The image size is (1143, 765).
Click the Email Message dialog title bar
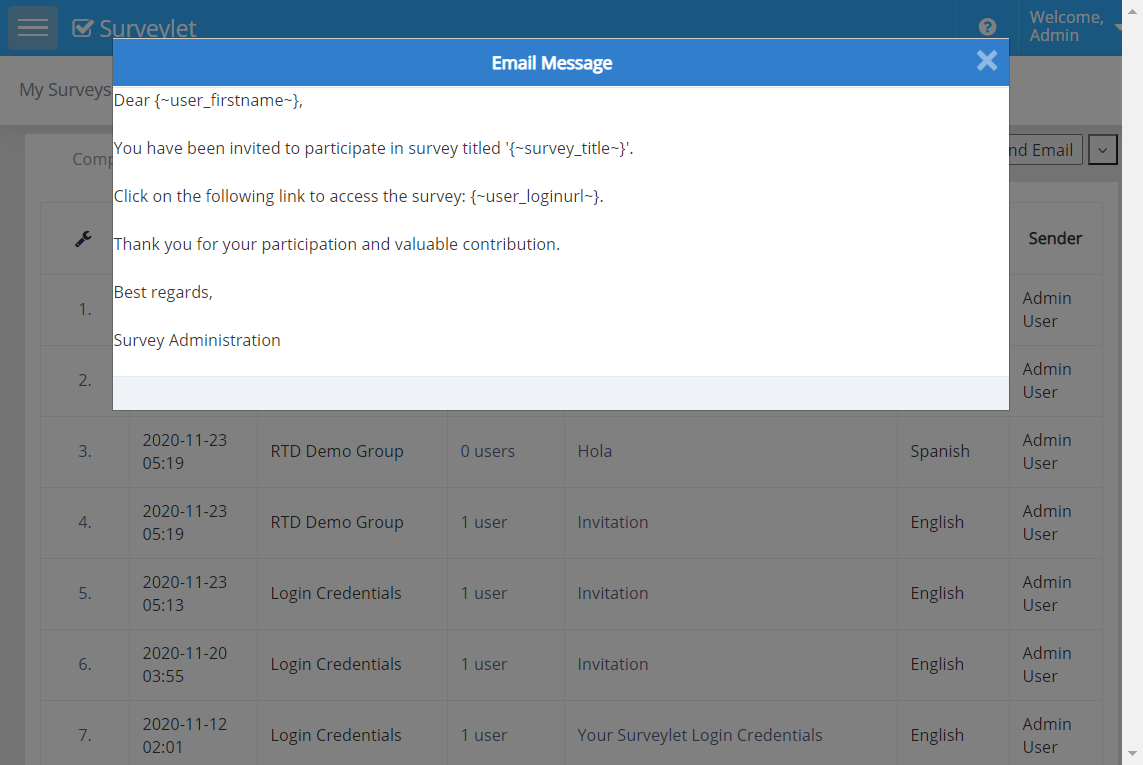point(551,63)
